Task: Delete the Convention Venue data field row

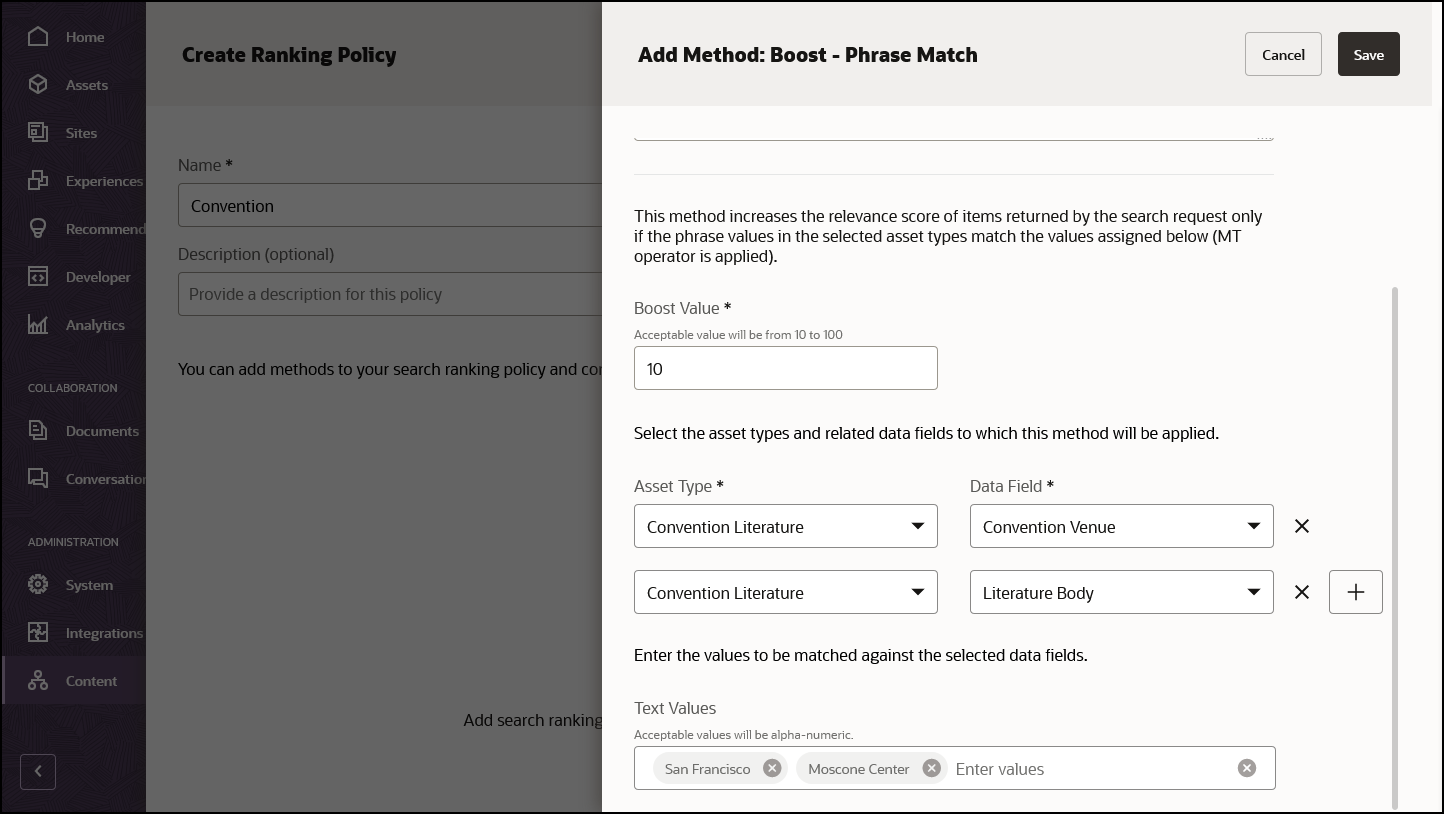Action: 1301,526
